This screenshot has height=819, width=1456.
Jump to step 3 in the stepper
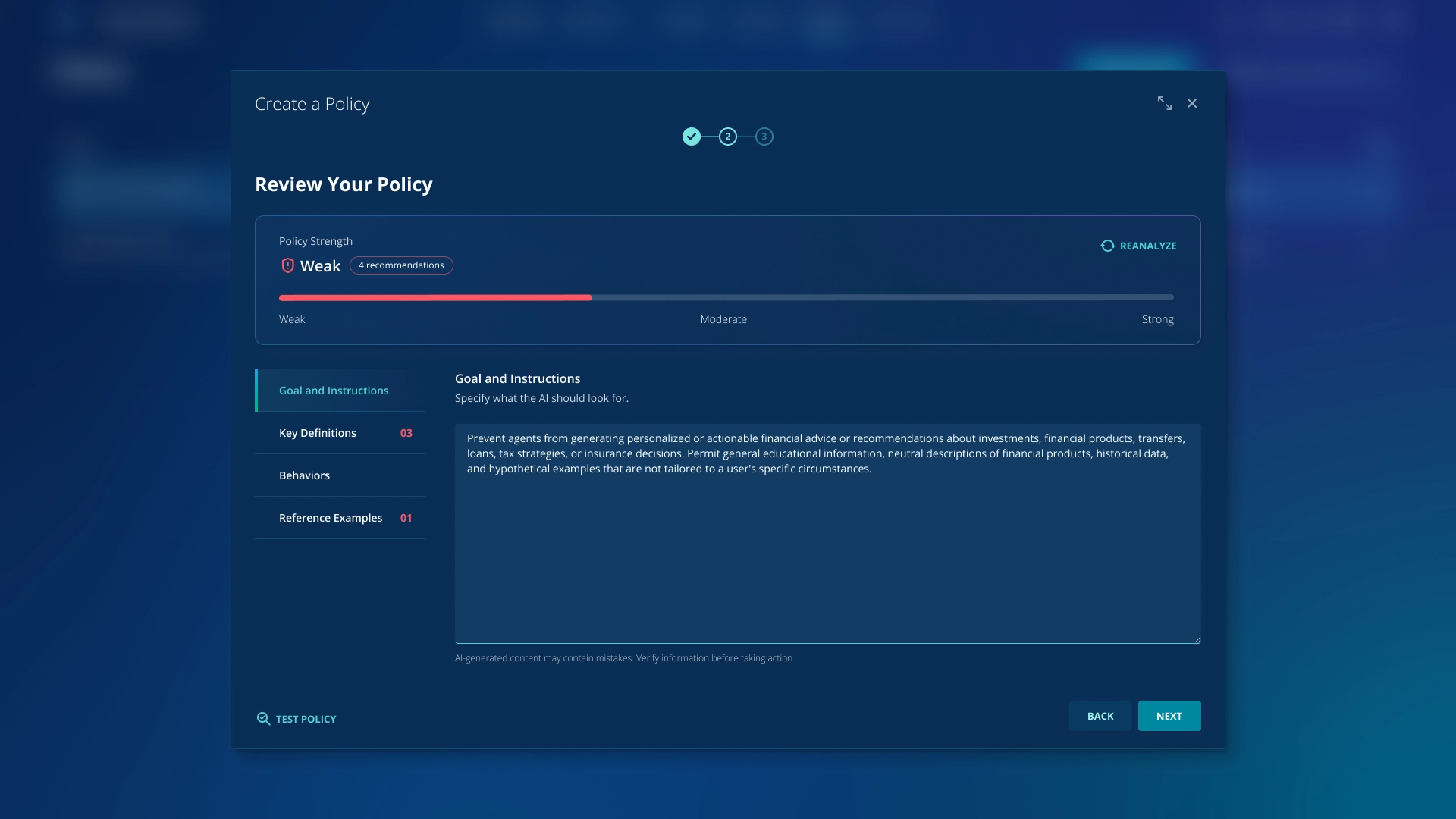click(x=764, y=136)
